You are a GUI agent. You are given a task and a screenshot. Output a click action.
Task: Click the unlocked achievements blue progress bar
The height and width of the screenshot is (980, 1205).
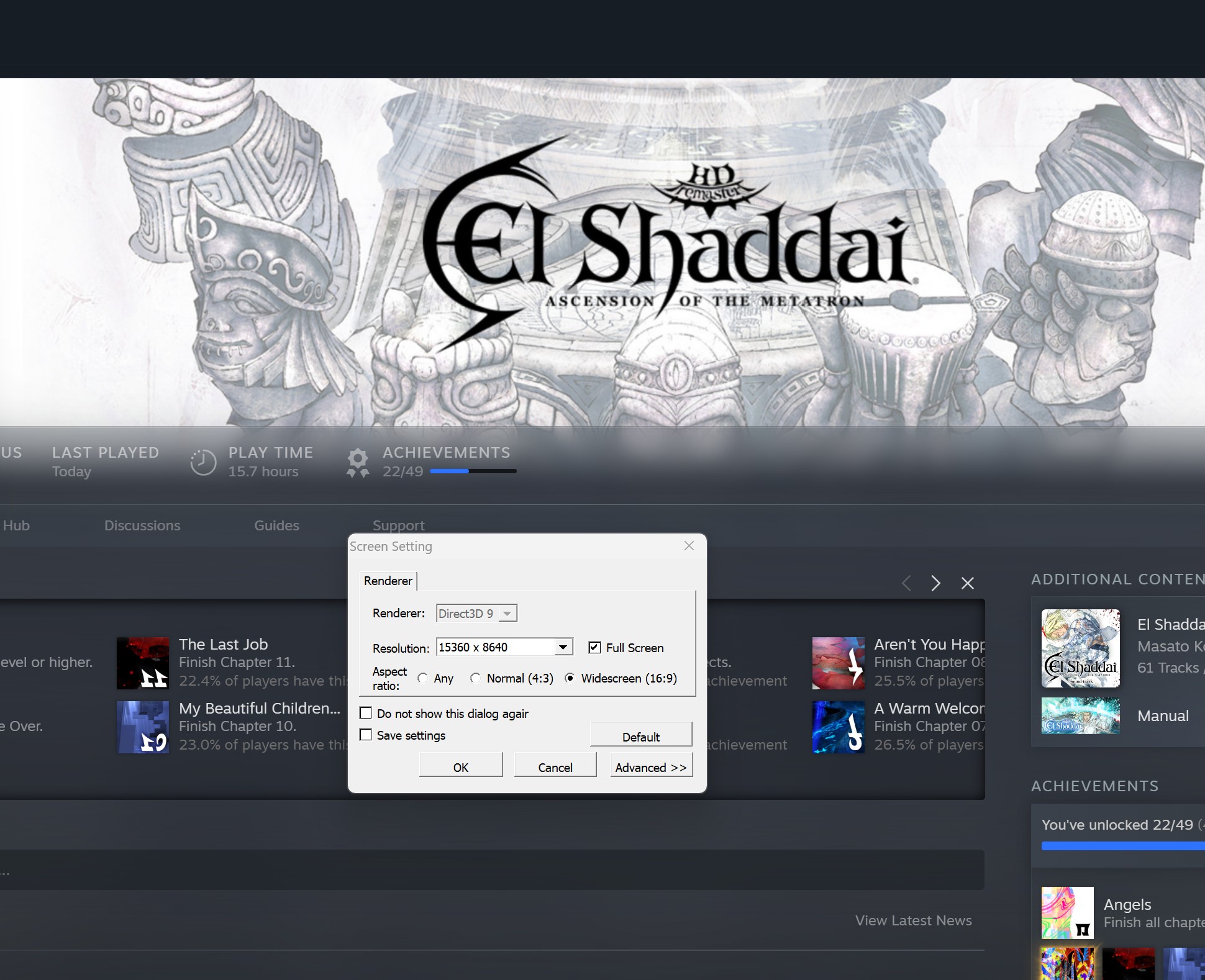tap(1123, 846)
